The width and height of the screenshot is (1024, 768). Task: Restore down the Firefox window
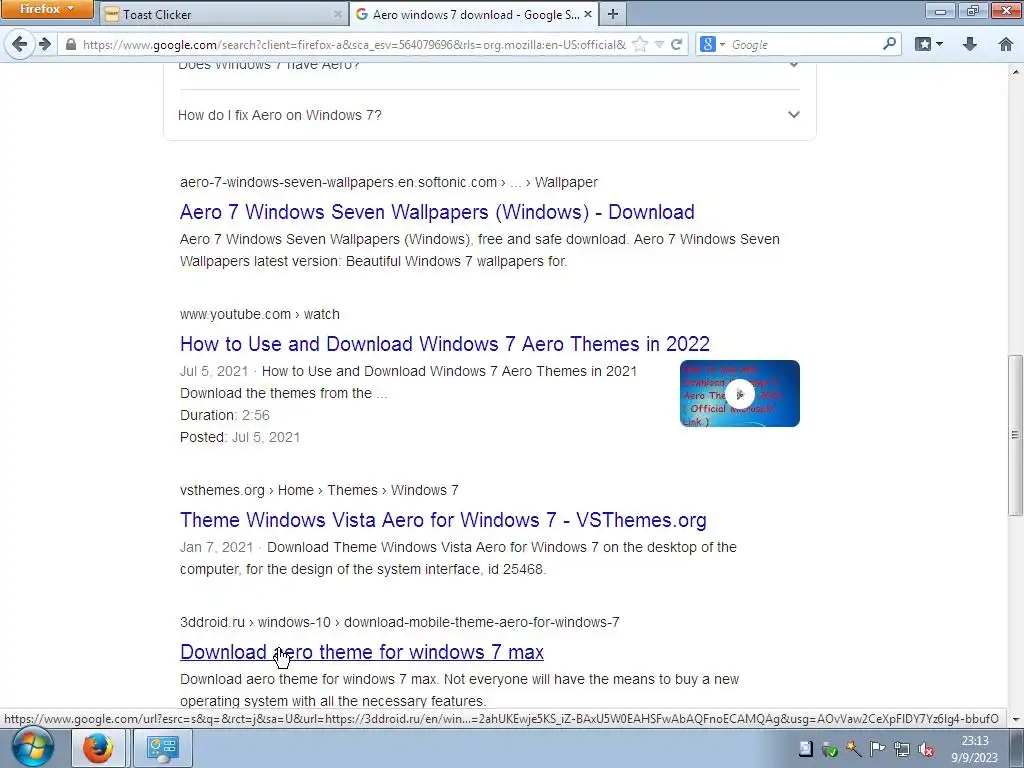pos(973,10)
